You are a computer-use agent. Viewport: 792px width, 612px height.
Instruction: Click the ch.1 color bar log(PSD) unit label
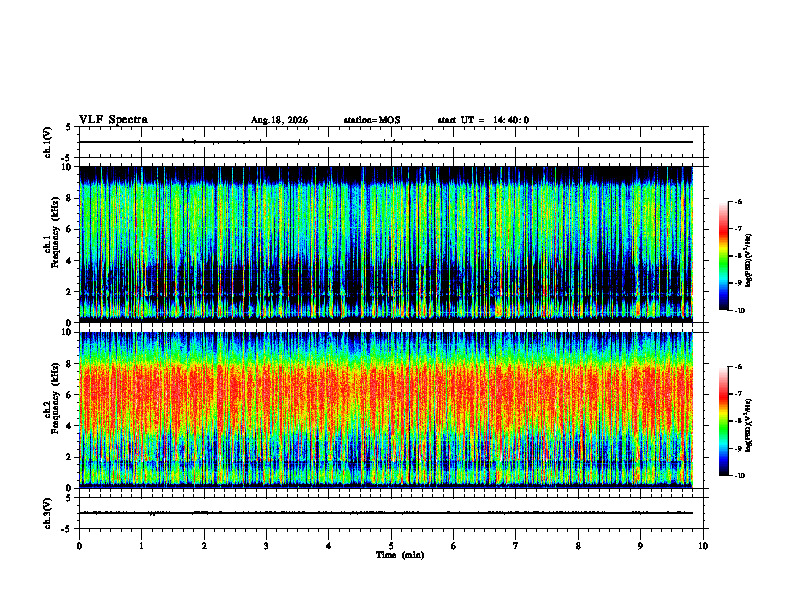[749, 261]
